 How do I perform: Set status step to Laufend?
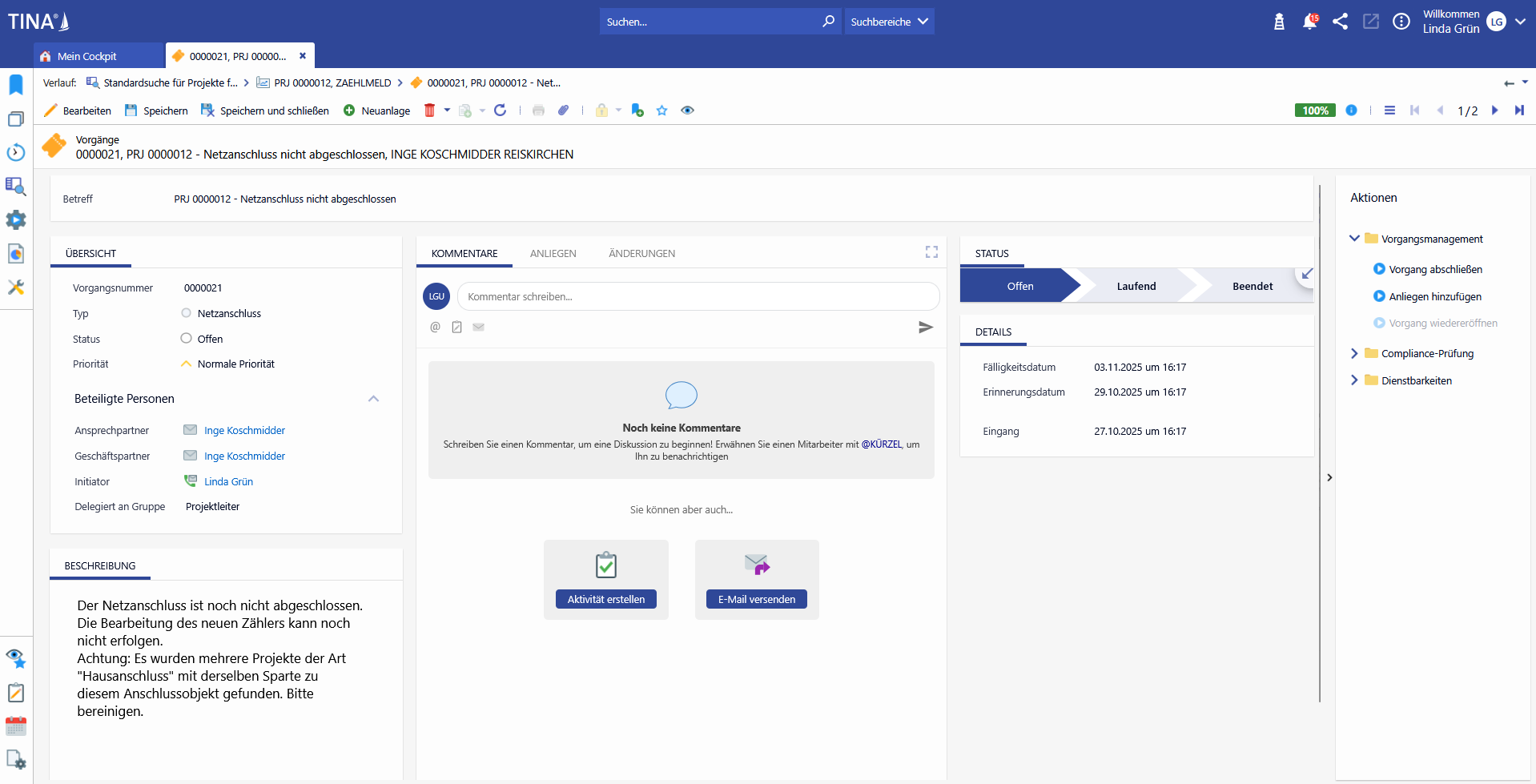tap(1136, 286)
